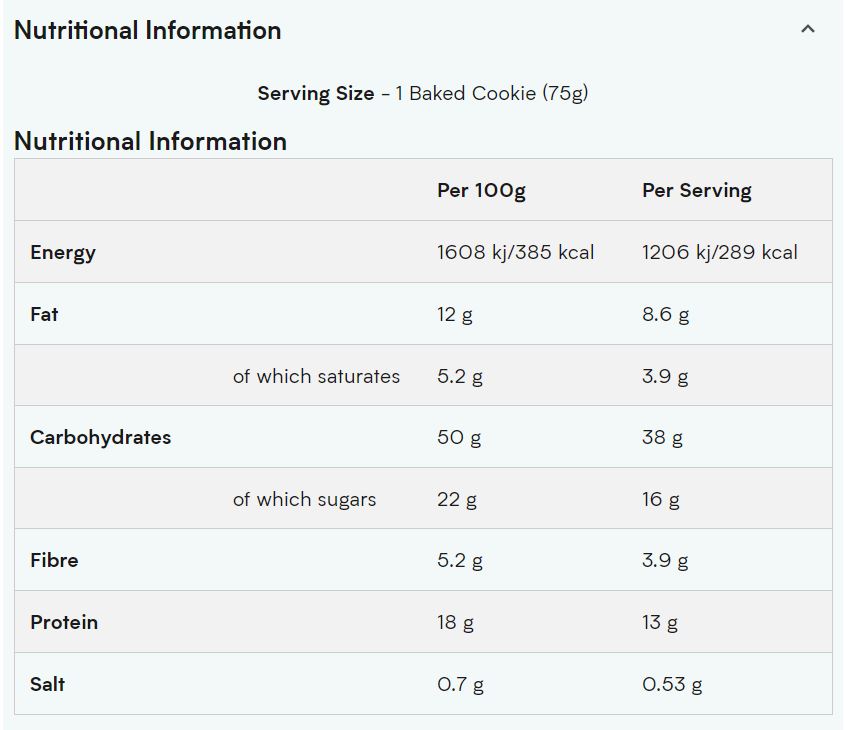Image resolution: width=845 pixels, height=730 pixels.
Task: Click the 'of which sugars' label
Action: [x=304, y=499]
